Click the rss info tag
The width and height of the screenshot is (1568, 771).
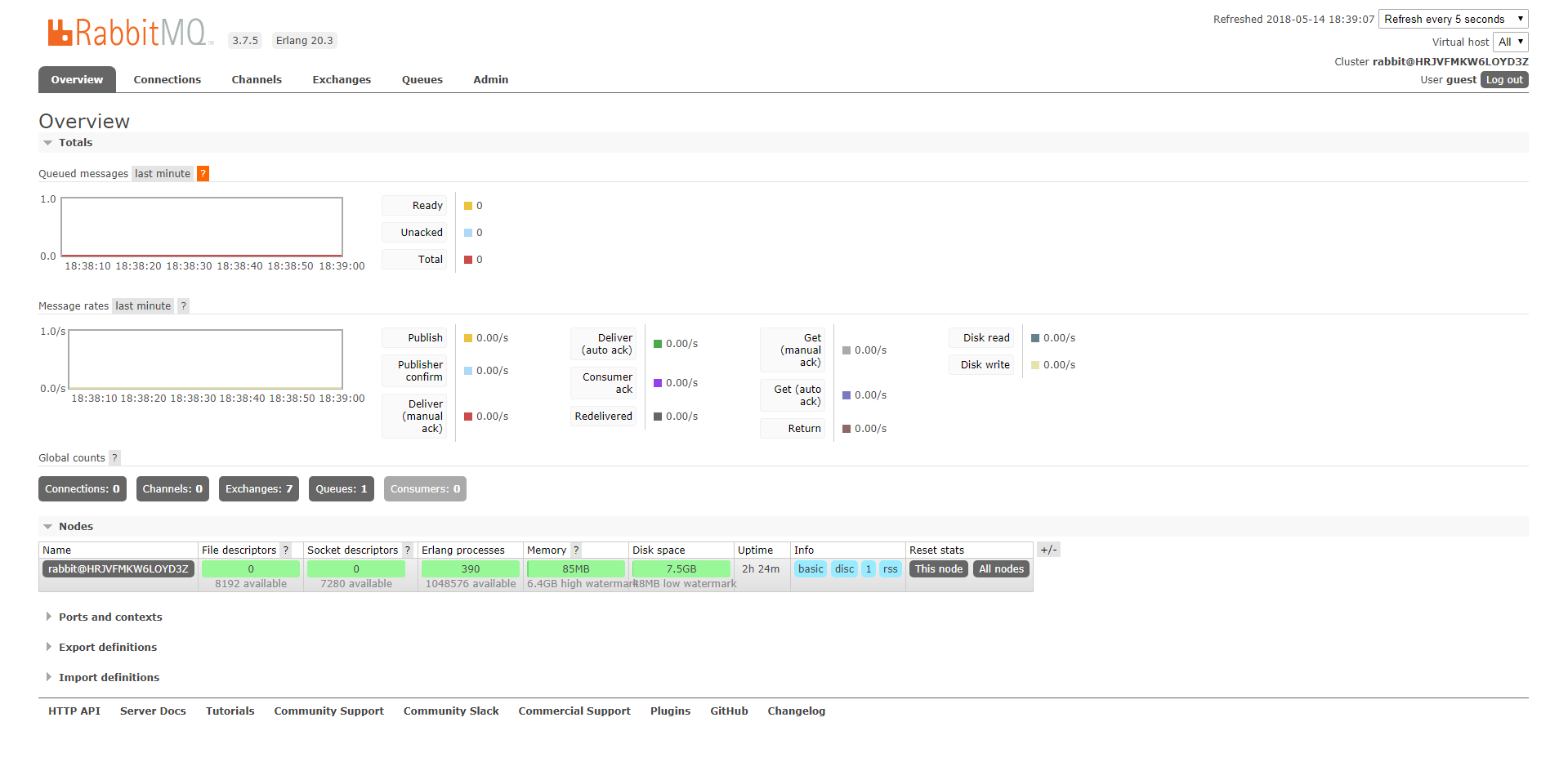(x=890, y=568)
